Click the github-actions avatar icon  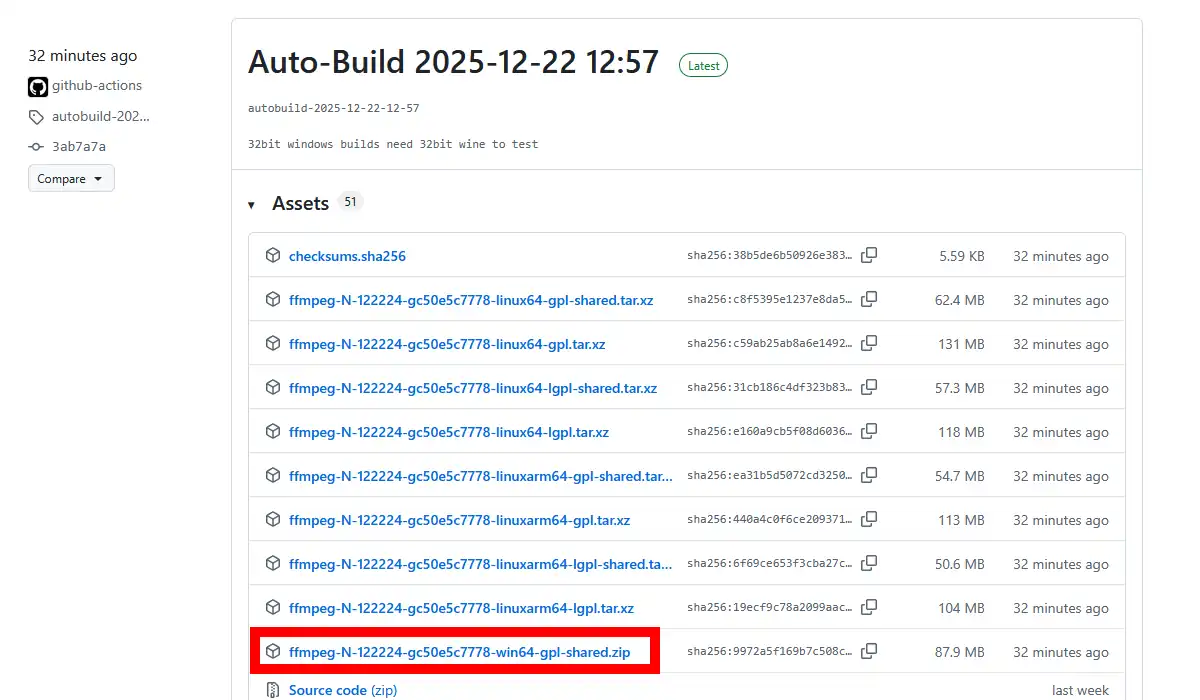(x=38, y=86)
